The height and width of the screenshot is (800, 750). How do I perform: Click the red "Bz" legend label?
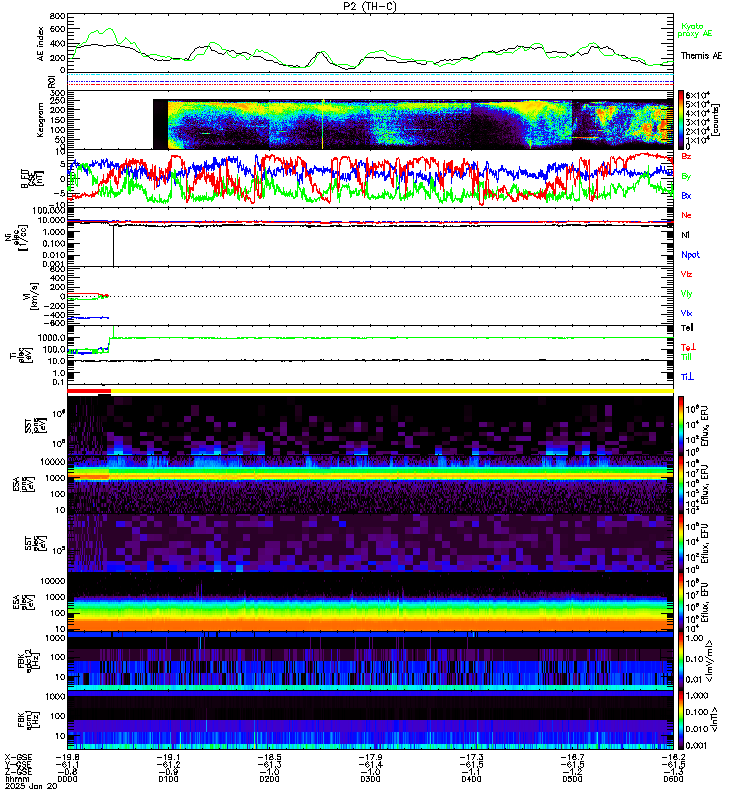(x=686, y=156)
